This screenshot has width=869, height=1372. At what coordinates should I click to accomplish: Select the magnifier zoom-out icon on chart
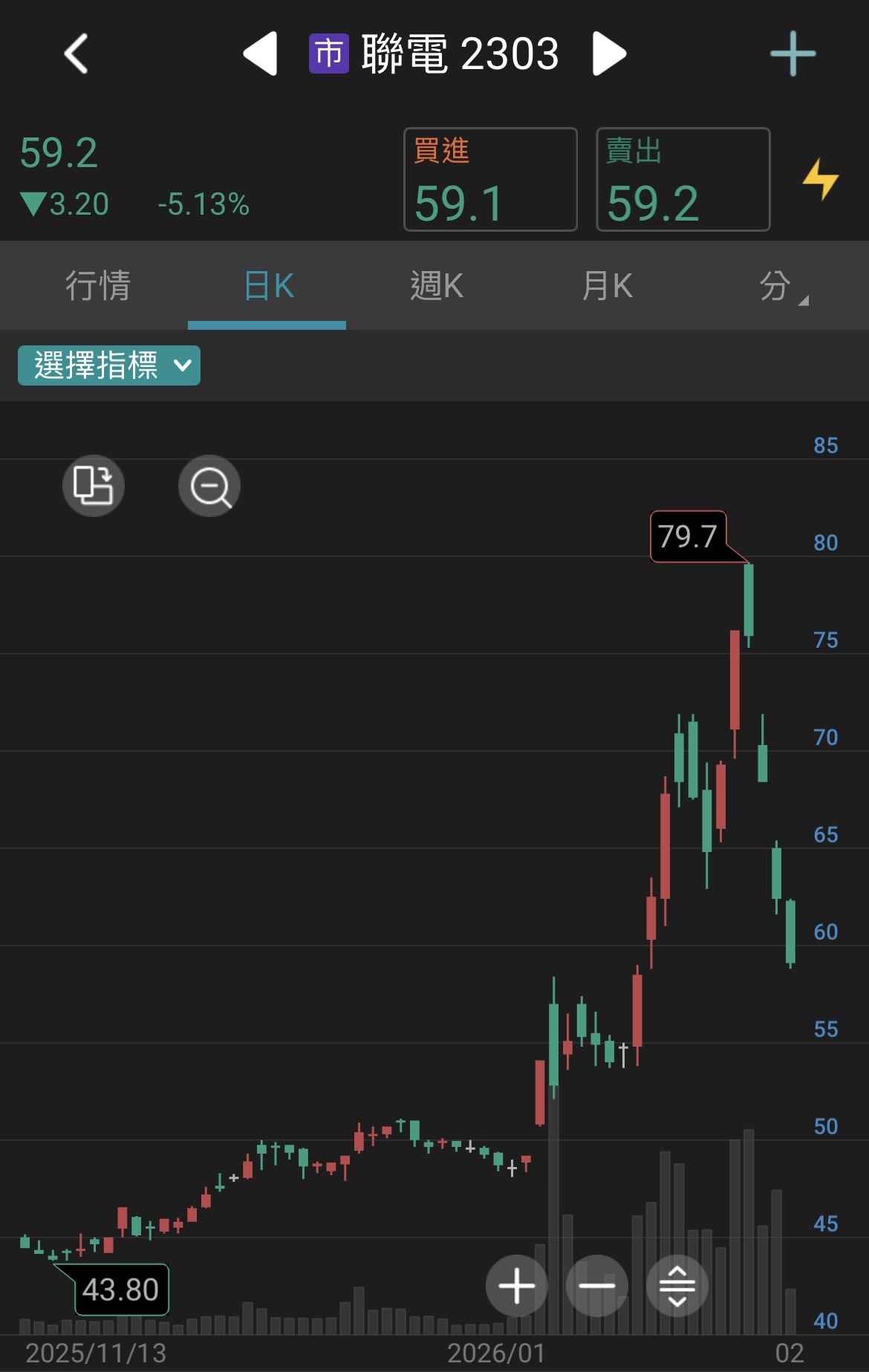209,485
